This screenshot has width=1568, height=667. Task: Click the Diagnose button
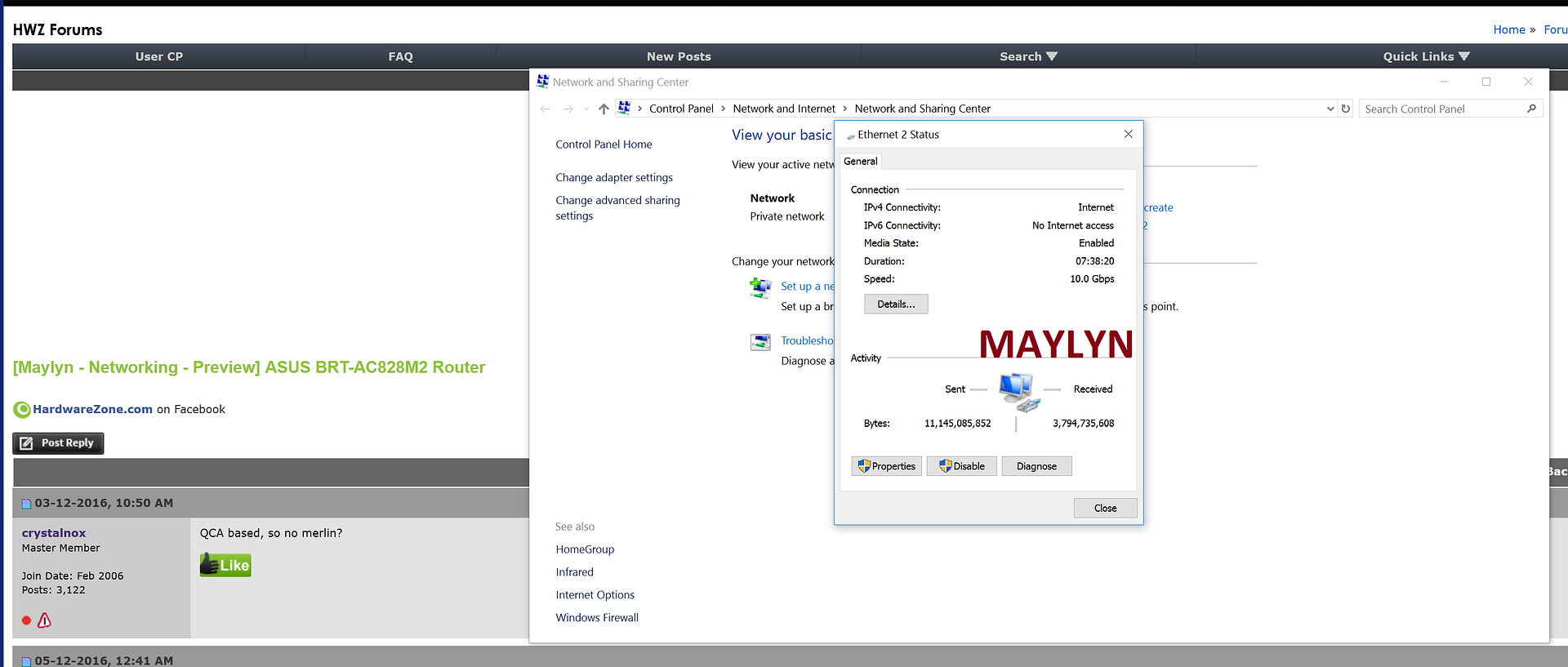click(x=1036, y=466)
